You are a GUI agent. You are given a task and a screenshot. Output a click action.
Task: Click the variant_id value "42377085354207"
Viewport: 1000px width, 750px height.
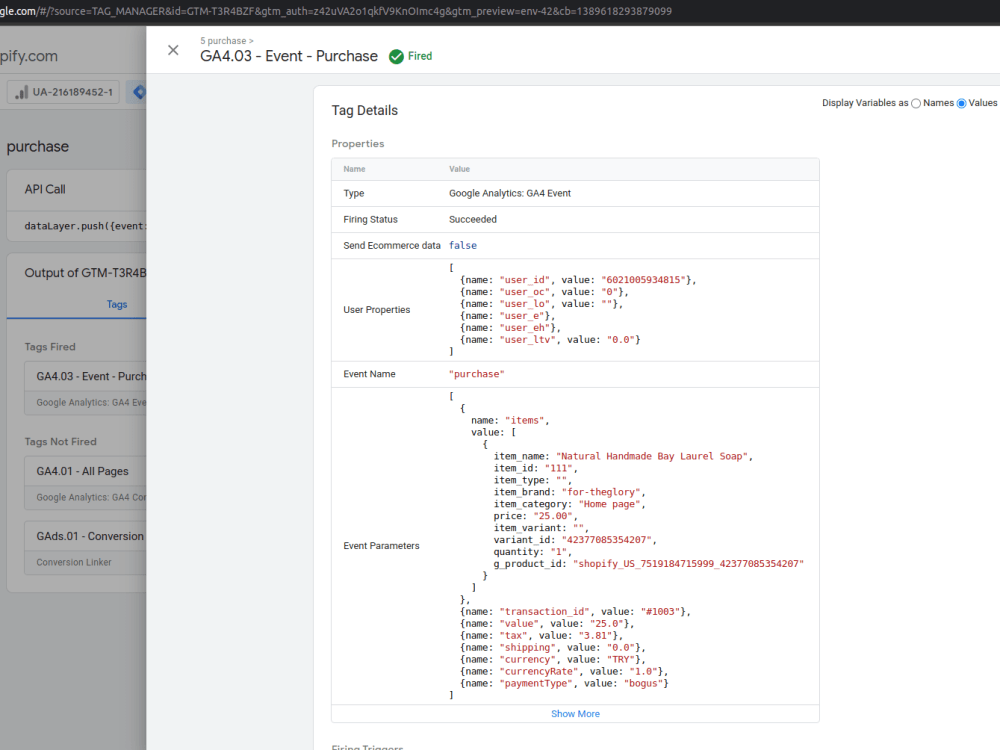coord(607,540)
